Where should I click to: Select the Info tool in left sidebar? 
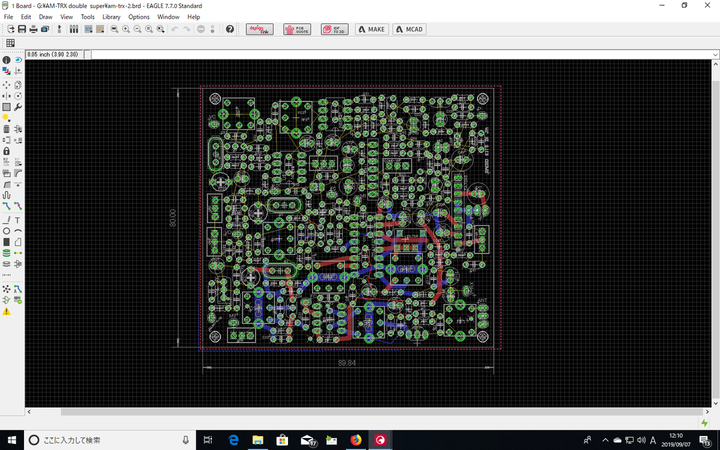[6, 61]
